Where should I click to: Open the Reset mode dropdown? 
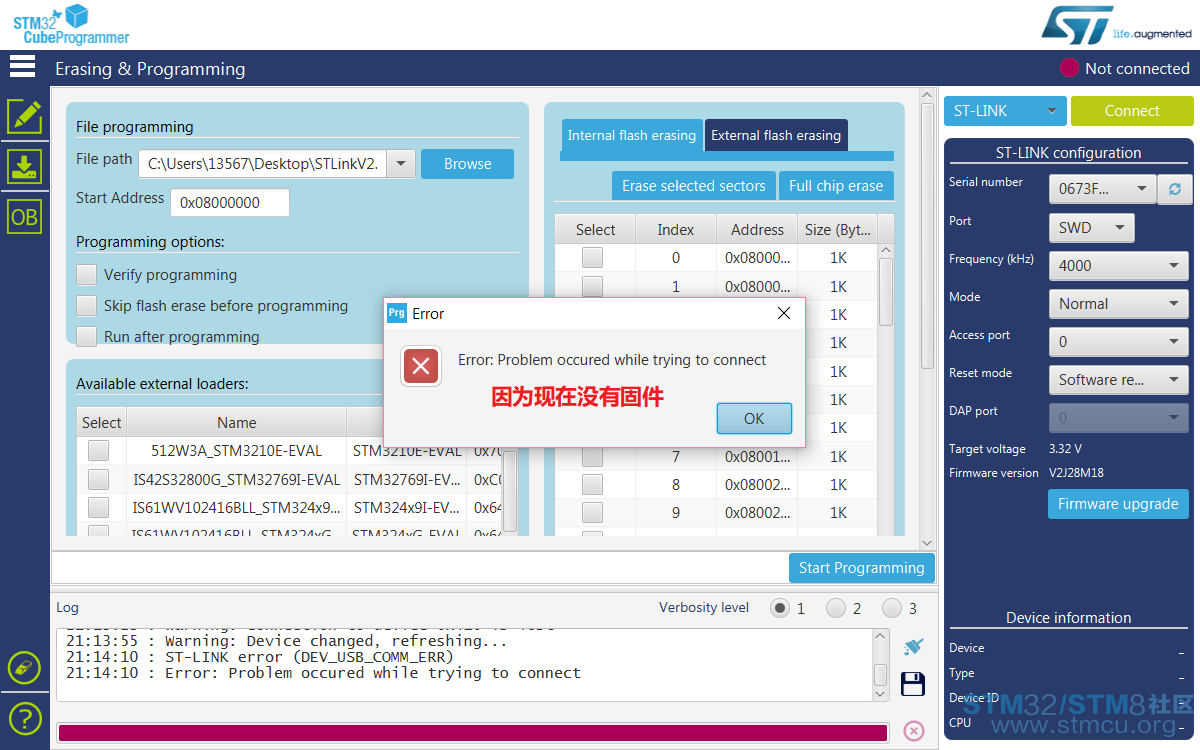(x=1118, y=380)
